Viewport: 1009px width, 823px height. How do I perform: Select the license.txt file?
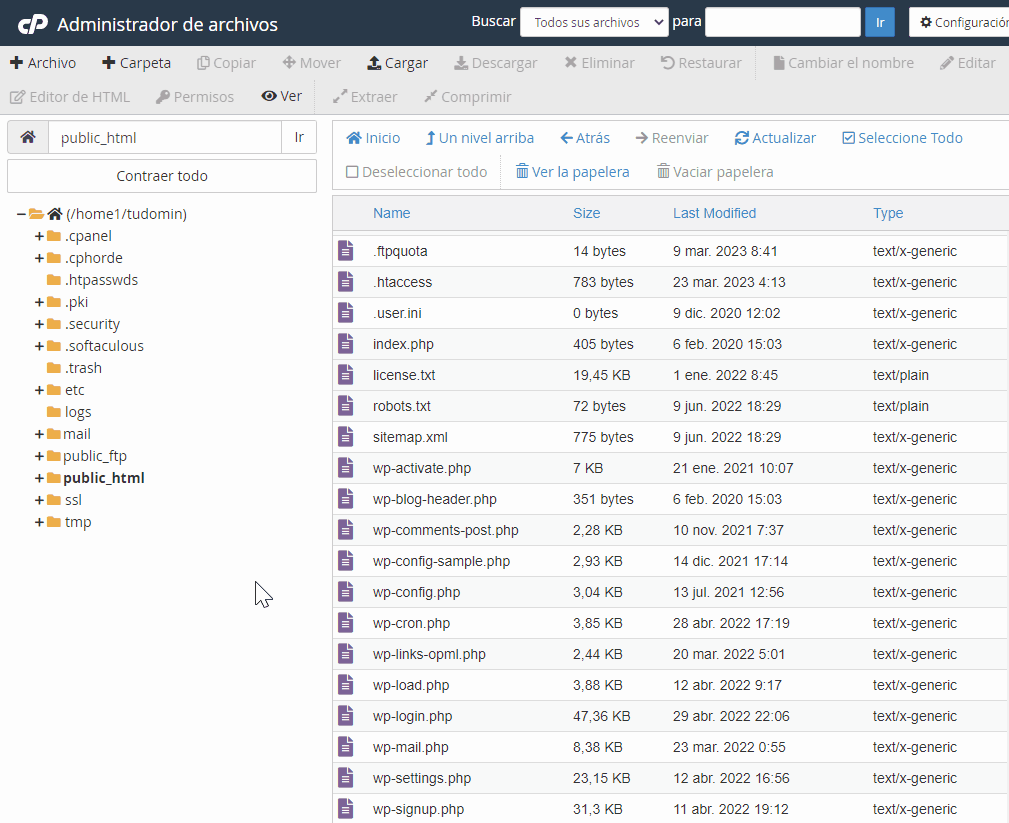[x=669, y=375]
